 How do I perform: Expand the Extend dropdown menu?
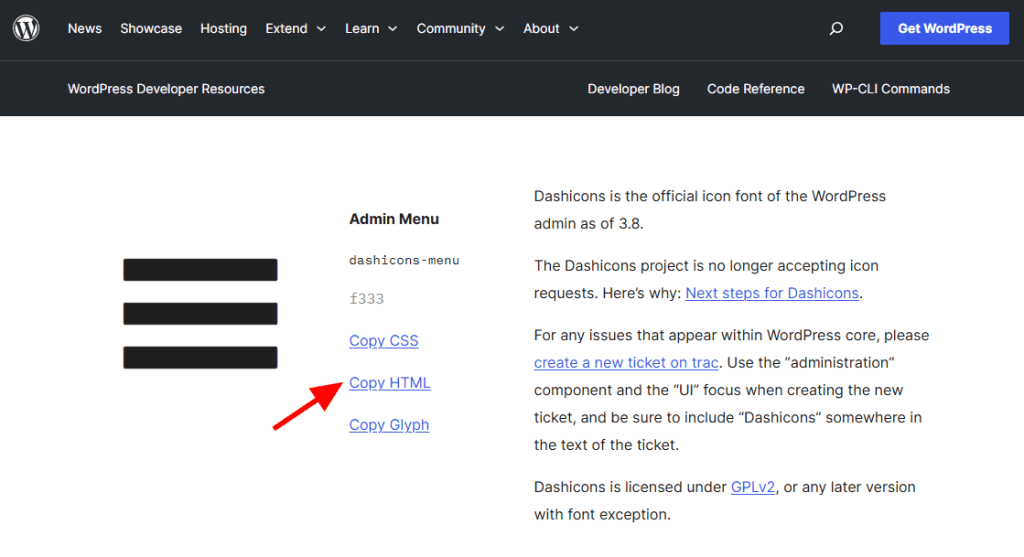pyautogui.click(x=296, y=29)
